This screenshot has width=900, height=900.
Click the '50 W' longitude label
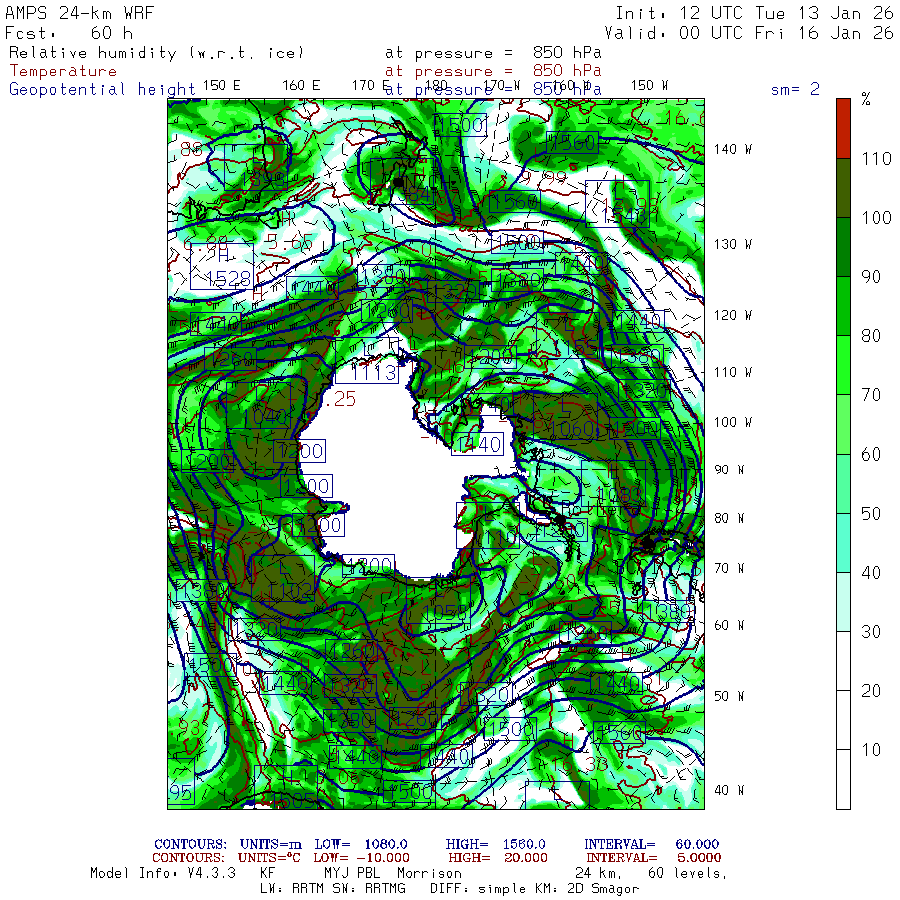tap(729, 696)
